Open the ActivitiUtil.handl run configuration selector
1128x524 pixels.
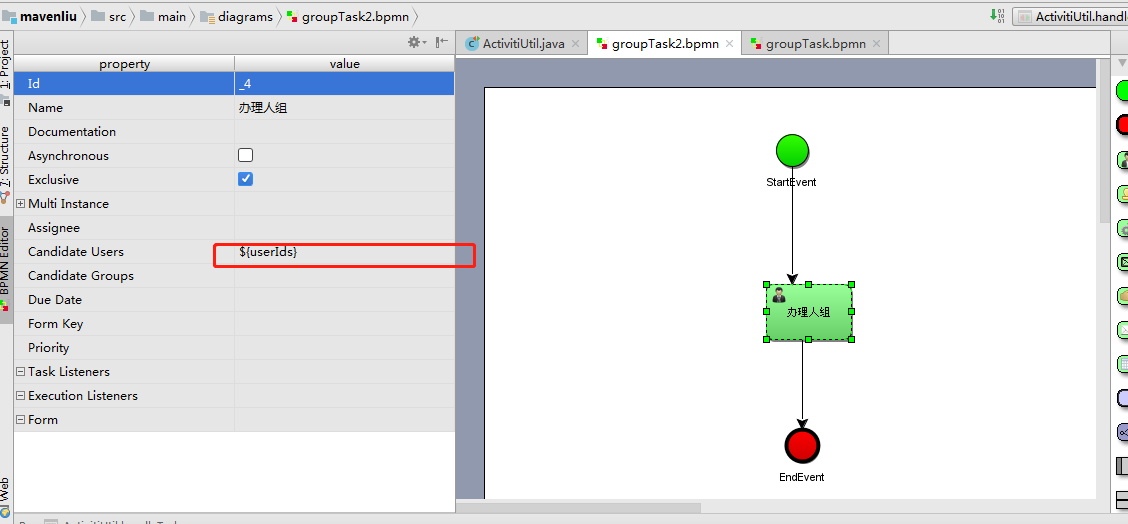(x=1070, y=17)
